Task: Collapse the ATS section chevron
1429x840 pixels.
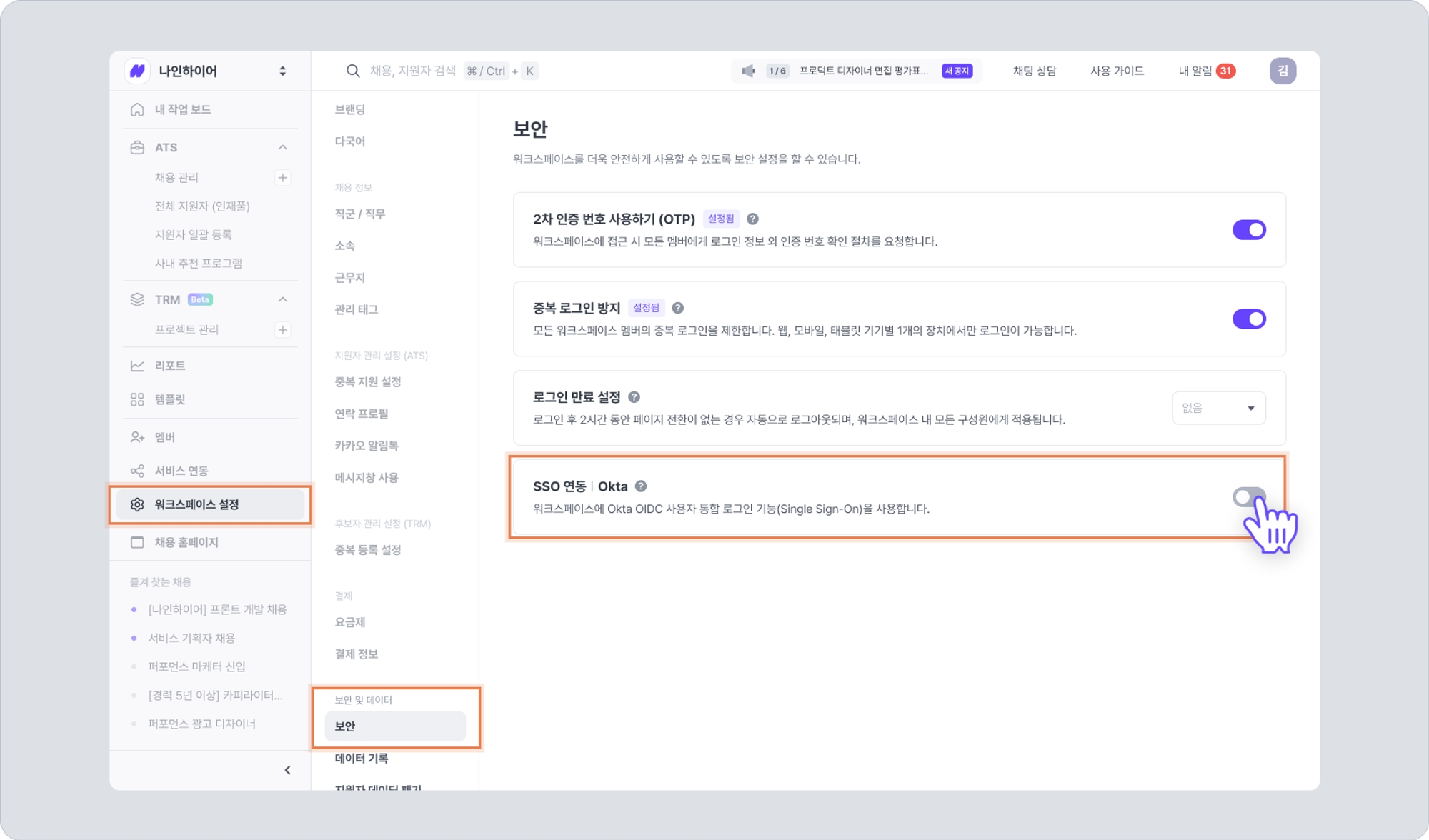Action: pyautogui.click(x=283, y=148)
